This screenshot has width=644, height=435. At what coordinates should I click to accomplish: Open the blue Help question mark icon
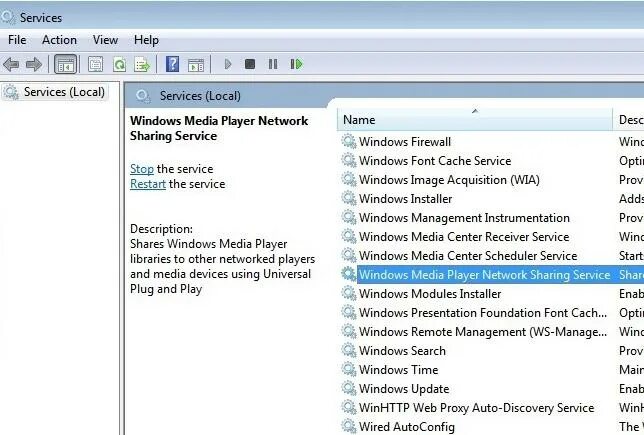[x=172, y=64]
